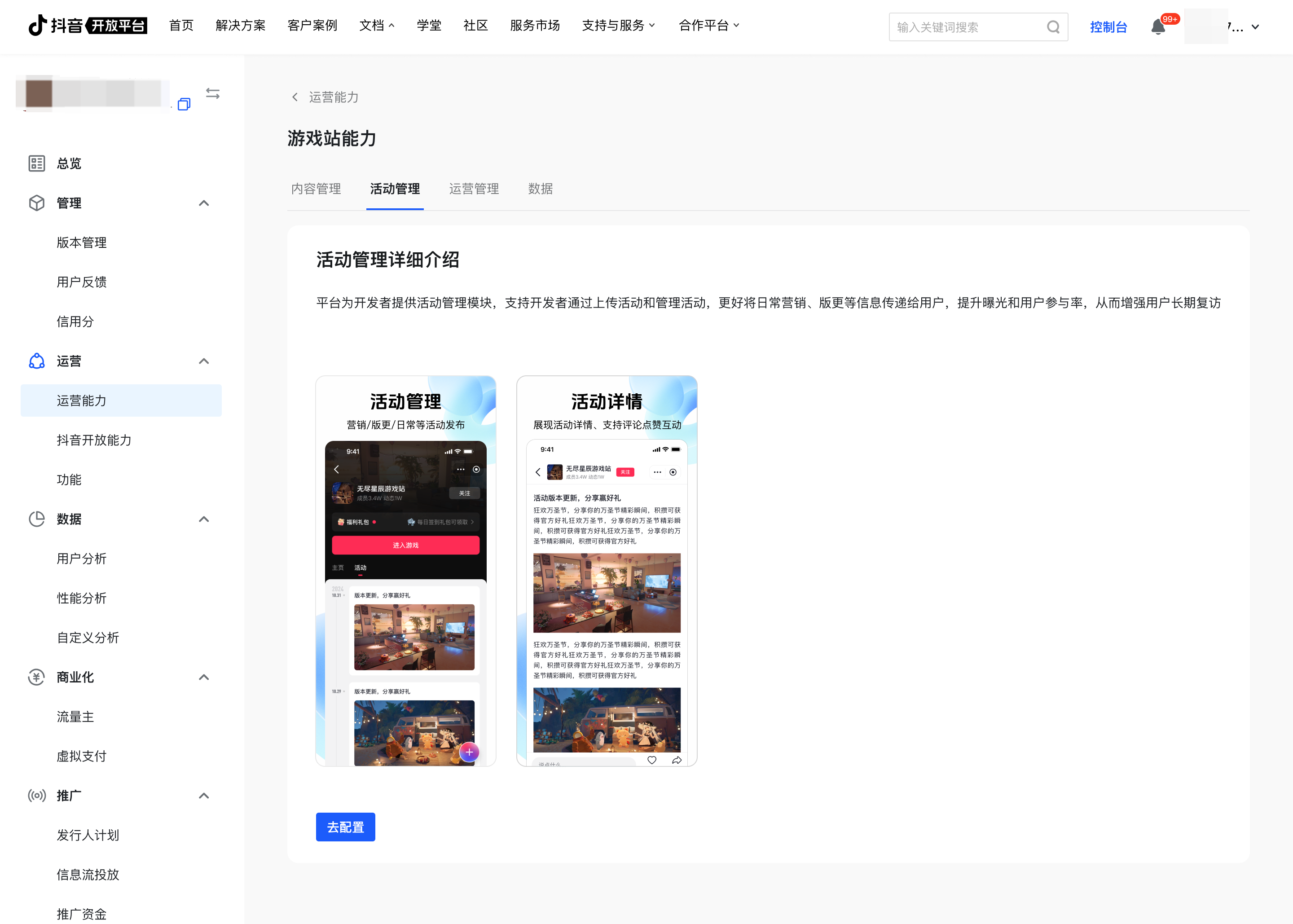Collapse the 数据 section
This screenshot has width=1293, height=924.
point(204,519)
